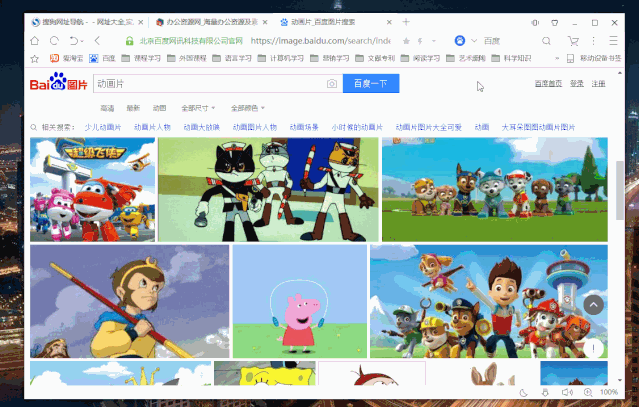Viewport: 639px width, 407px height.
Task: Open the 百度首页 link
Action: pos(548,84)
